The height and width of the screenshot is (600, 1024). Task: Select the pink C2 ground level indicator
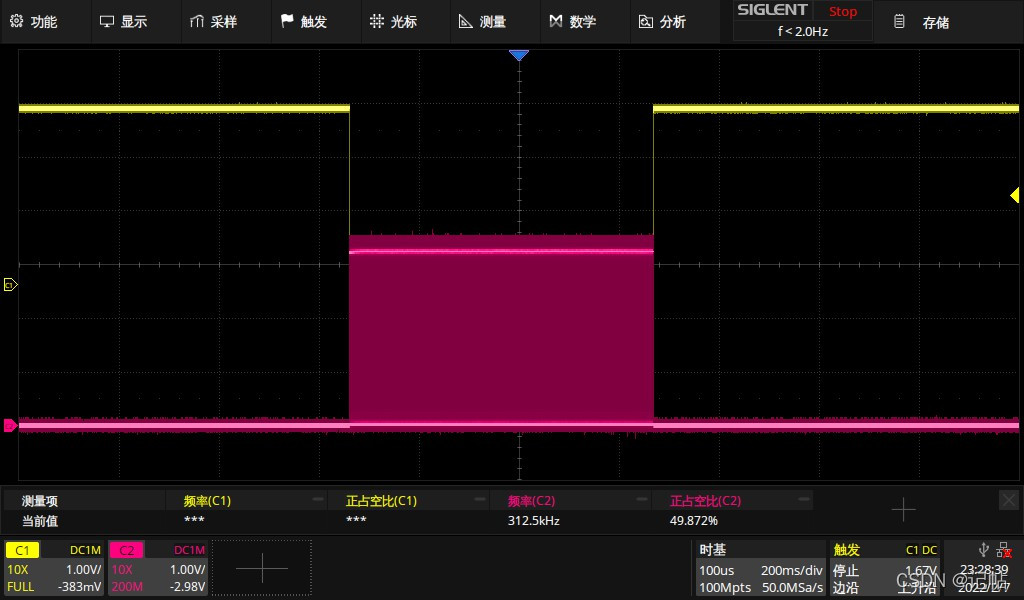[10, 426]
